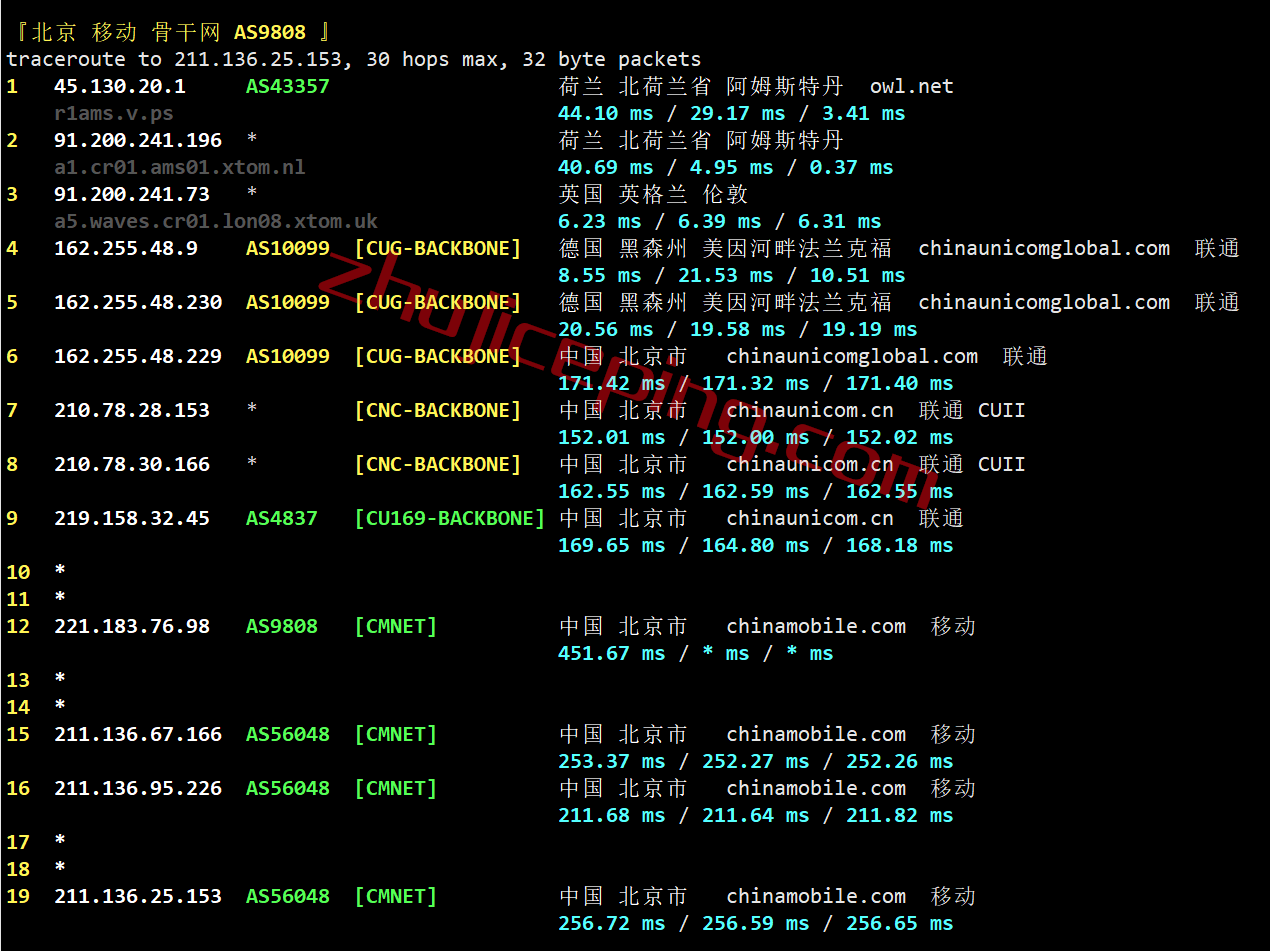Screen dimensions: 1270x951
Task: Click the 40.69 ms latency value
Action: click(x=606, y=167)
